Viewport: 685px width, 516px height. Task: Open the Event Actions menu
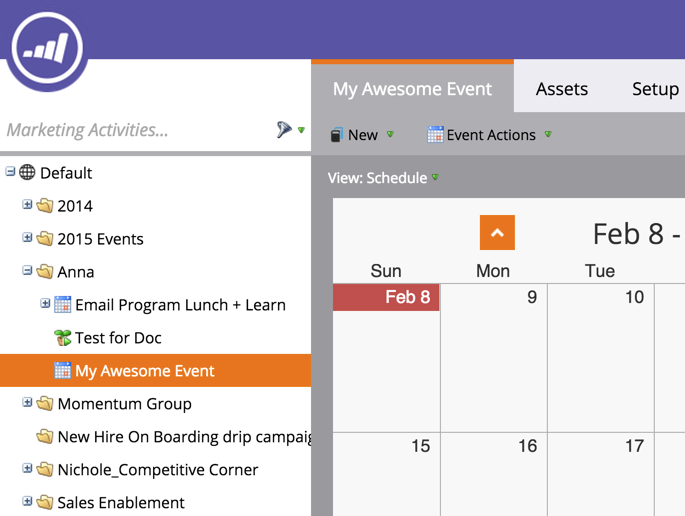point(490,135)
